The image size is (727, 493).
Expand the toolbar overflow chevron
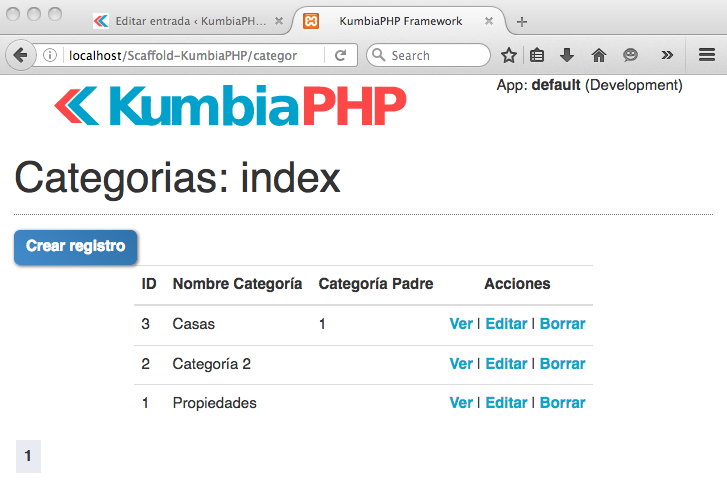[x=667, y=55]
